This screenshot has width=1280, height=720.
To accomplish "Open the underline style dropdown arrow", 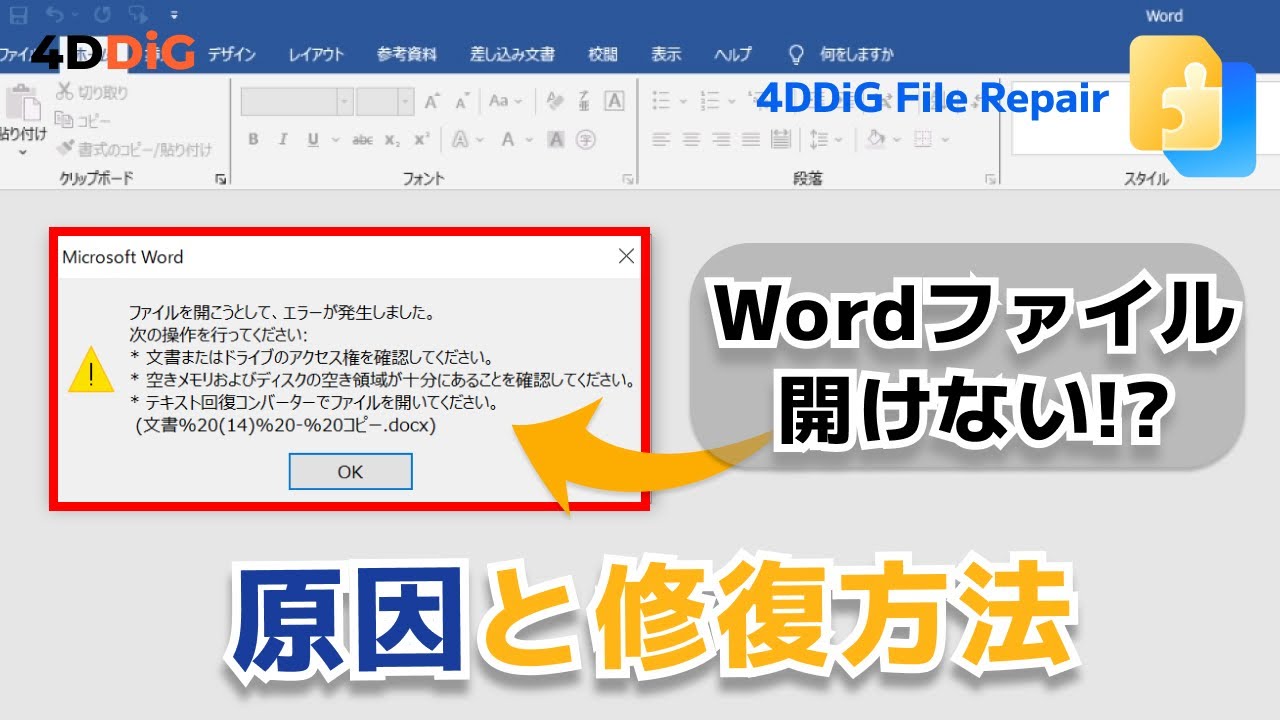I will (334, 140).
